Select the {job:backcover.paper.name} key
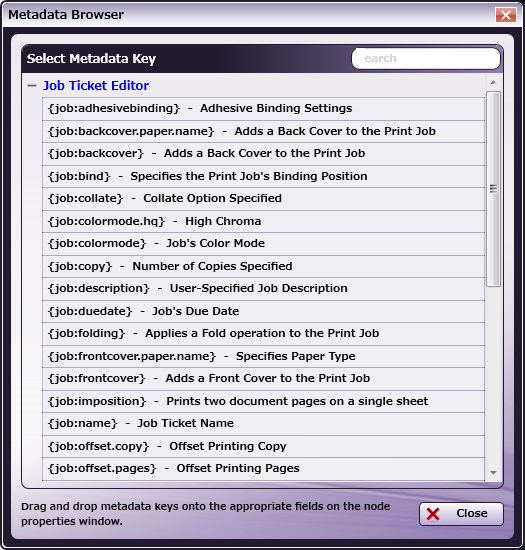Image resolution: width=525 pixels, height=550 pixels. [x=263, y=132]
